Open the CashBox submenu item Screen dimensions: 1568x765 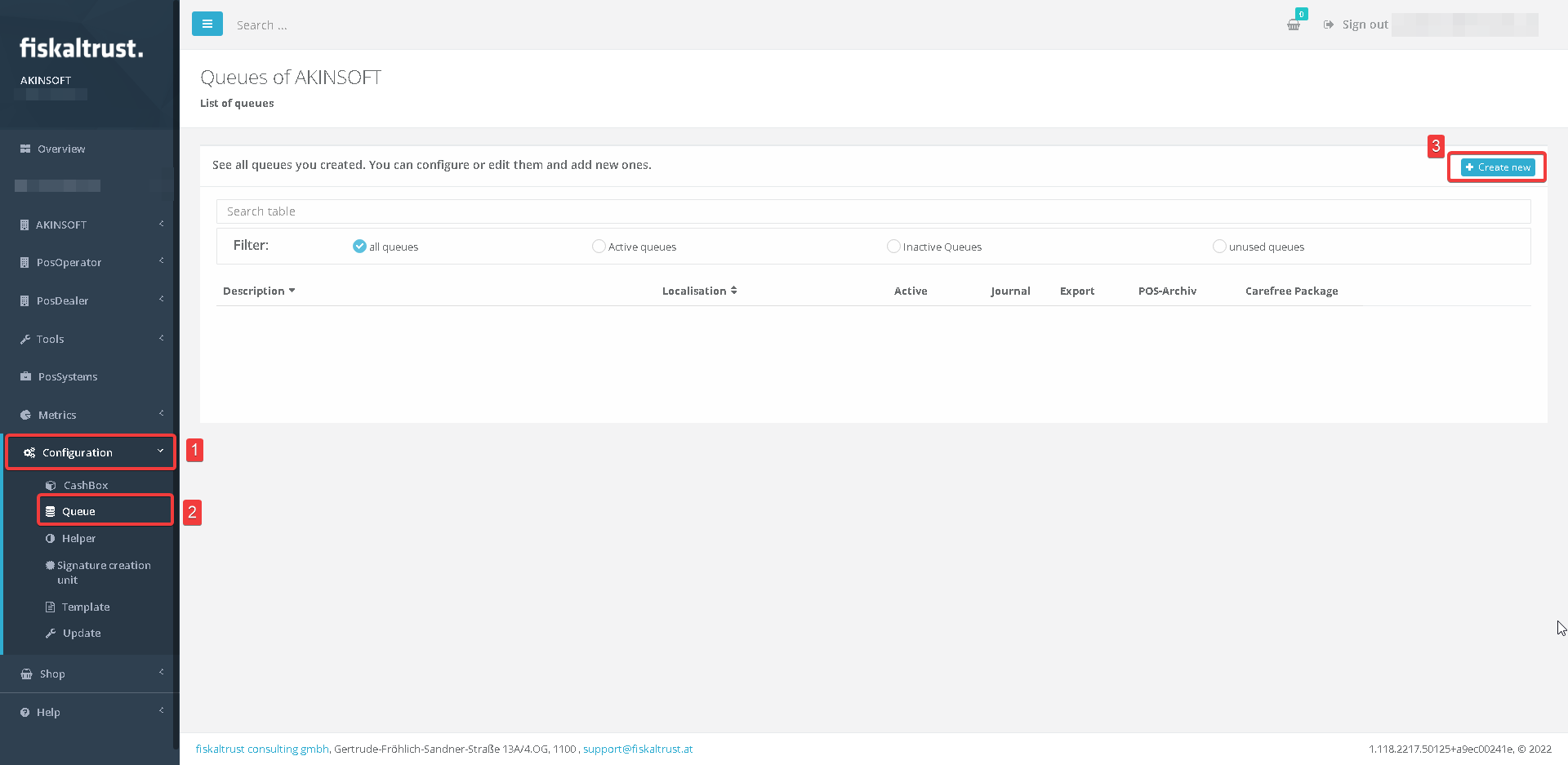click(86, 485)
